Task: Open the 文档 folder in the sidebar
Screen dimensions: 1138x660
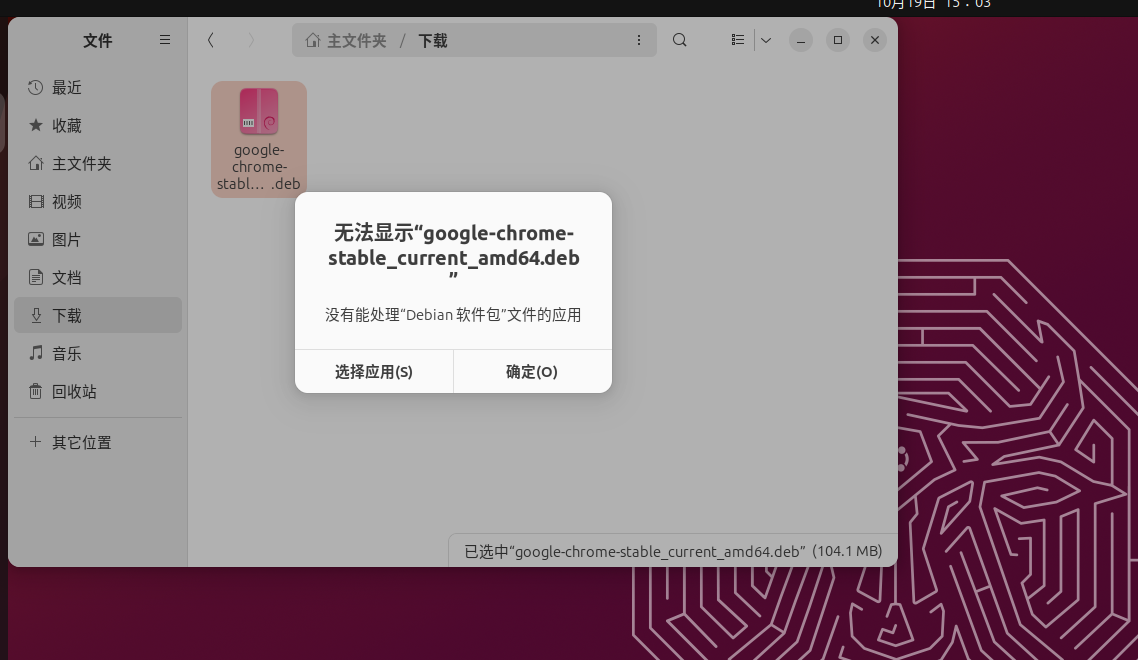Action: click(x=98, y=277)
